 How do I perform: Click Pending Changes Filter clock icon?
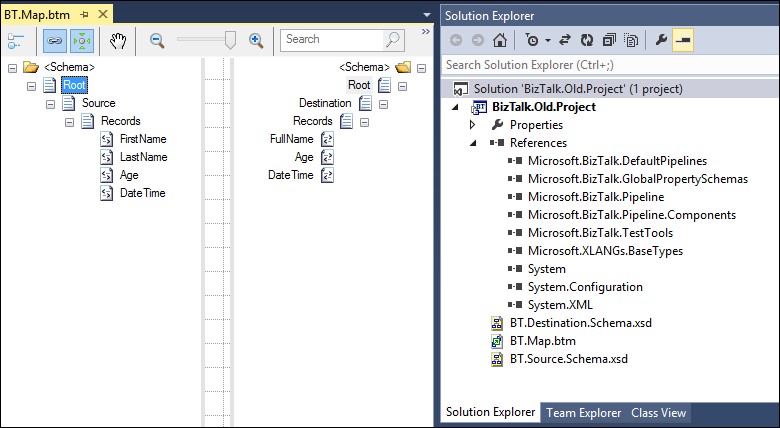[532, 40]
